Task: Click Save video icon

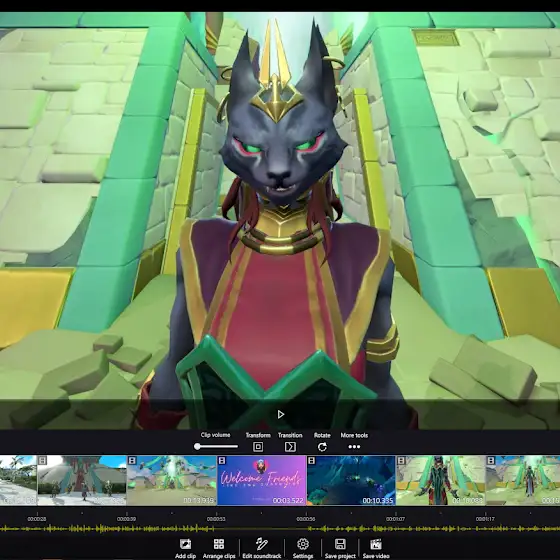Action: pos(376,544)
